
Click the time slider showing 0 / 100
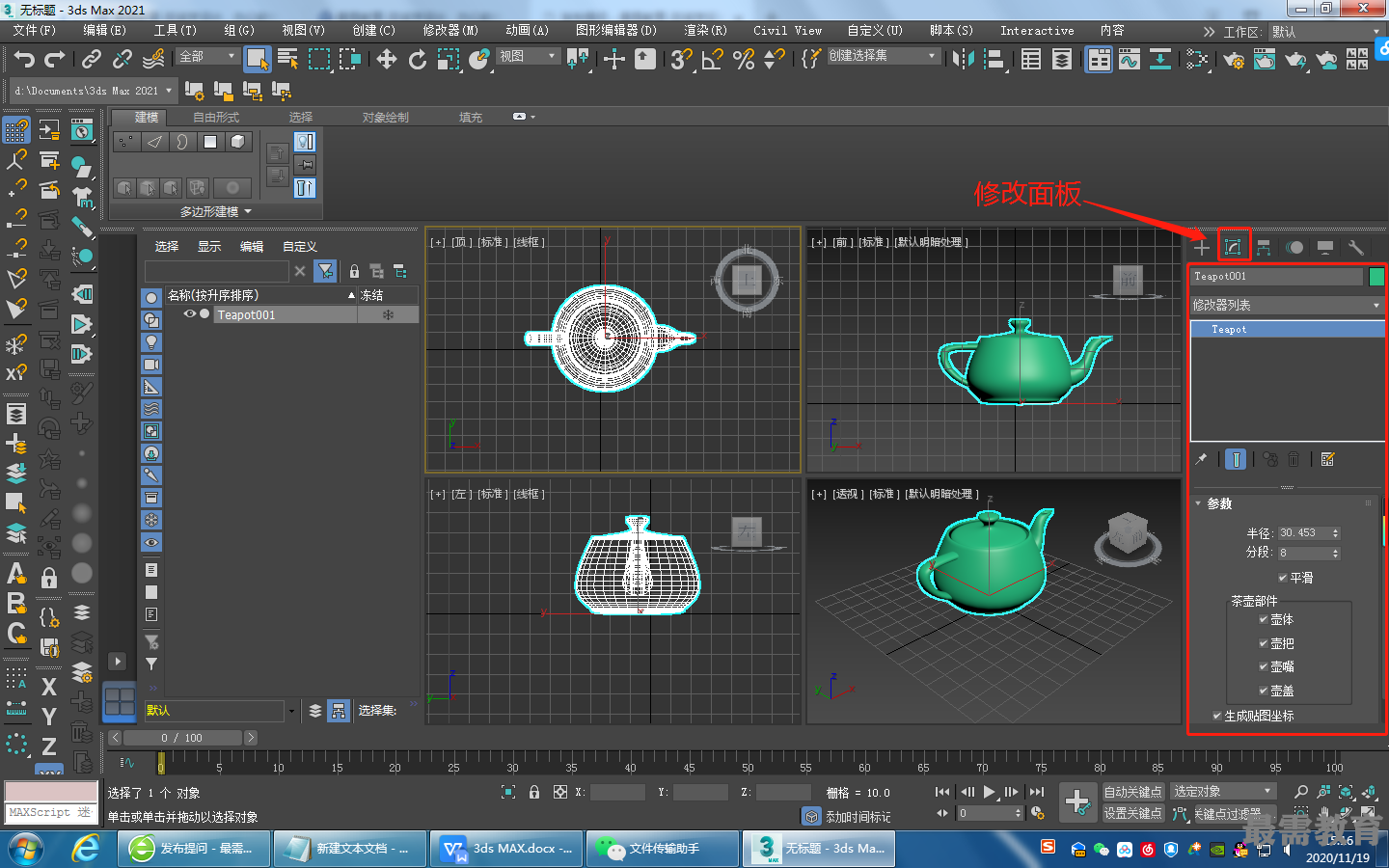[182, 738]
